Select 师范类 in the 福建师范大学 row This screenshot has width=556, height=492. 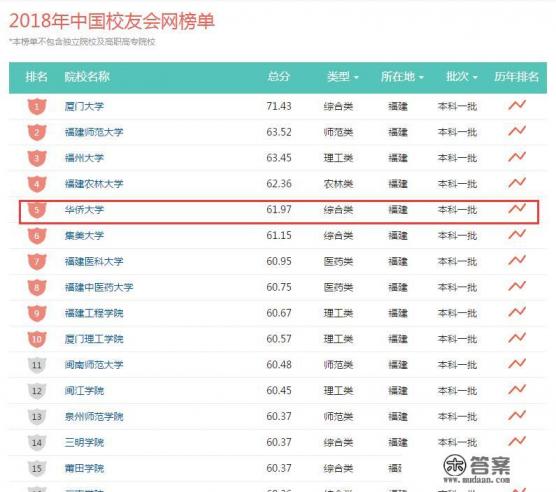click(338, 132)
